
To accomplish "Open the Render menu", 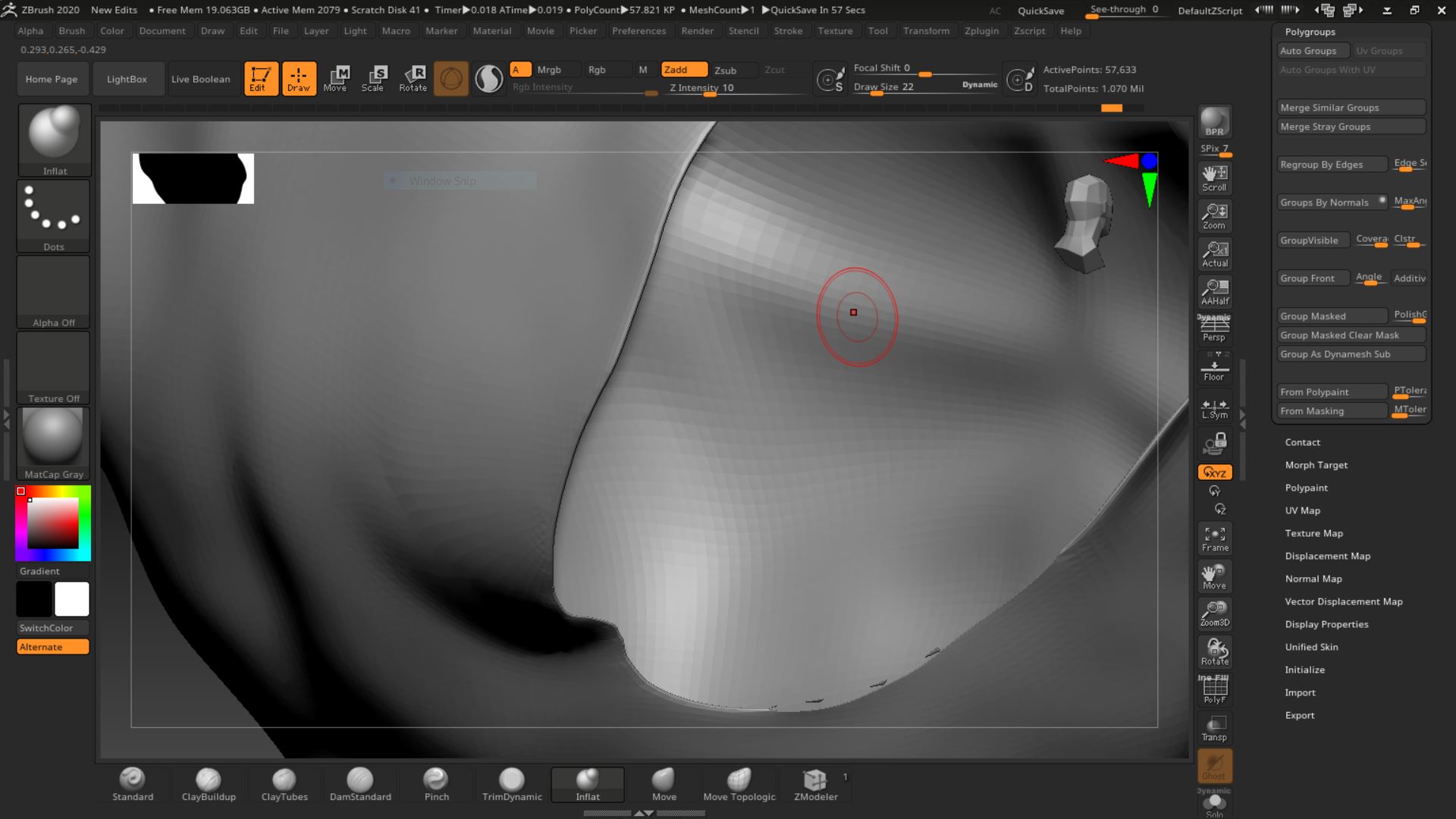I will [x=696, y=30].
